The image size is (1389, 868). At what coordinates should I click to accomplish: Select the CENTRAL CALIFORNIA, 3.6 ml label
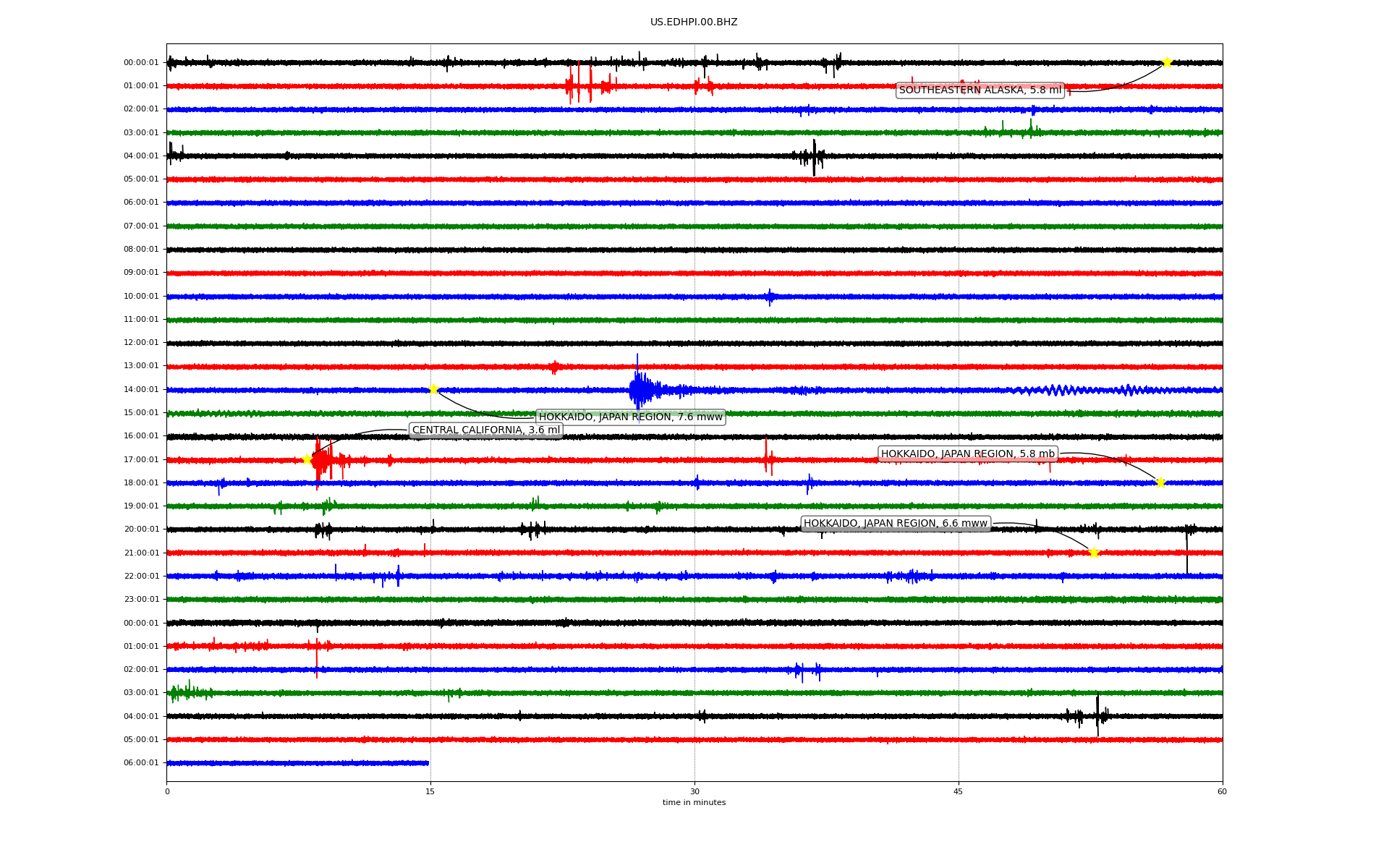pos(485,430)
